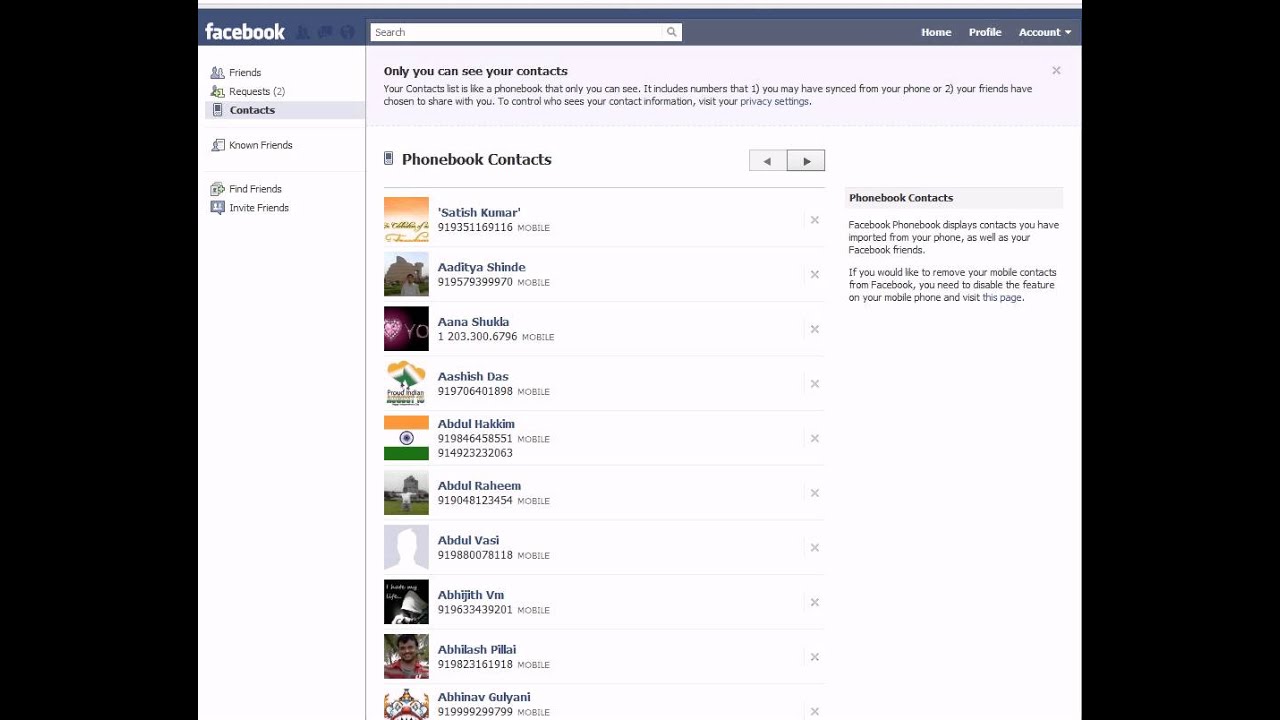Dismiss the 'Only you can see' notice
1280x720 pixels.
click(x=1056, y=71)
